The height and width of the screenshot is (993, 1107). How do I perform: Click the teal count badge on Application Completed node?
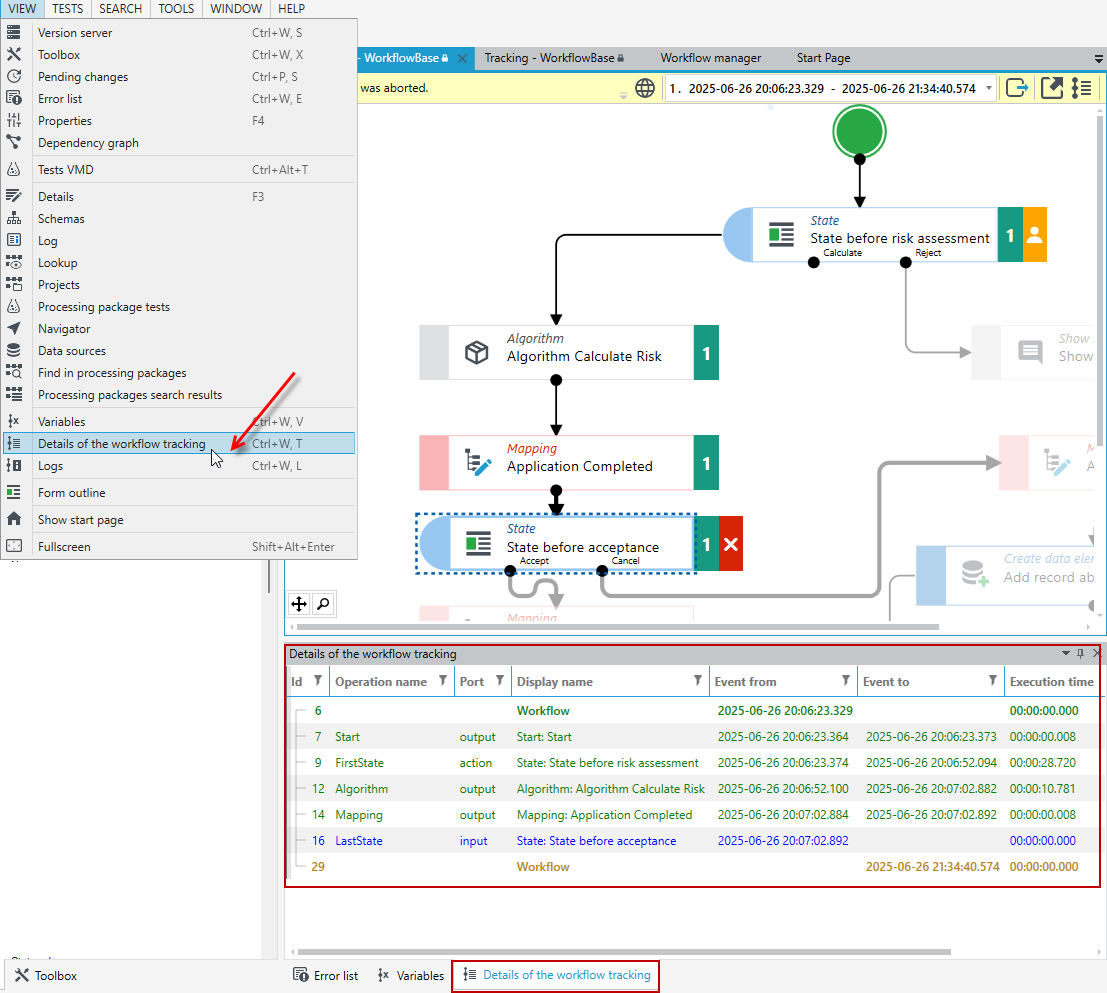706,463
